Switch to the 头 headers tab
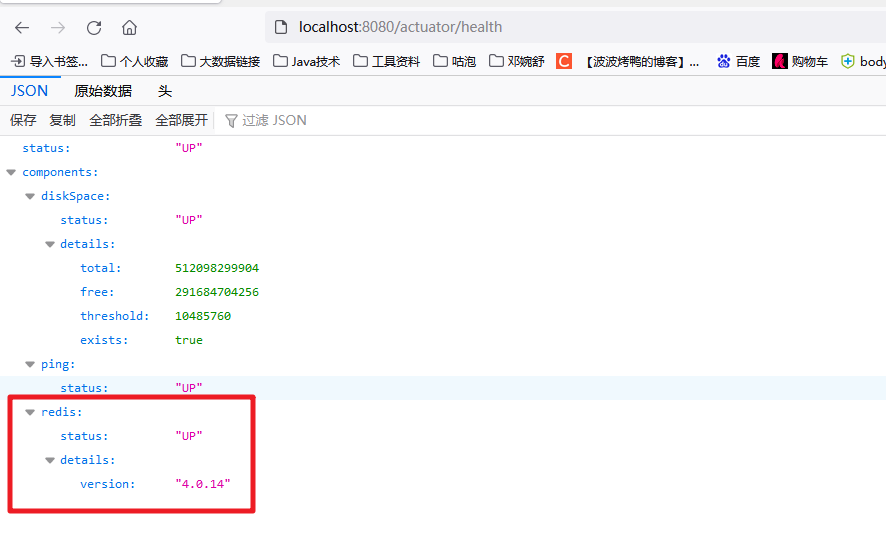This screenshot has width=886, height=550. pyautogui.click(x=165, y=91)
